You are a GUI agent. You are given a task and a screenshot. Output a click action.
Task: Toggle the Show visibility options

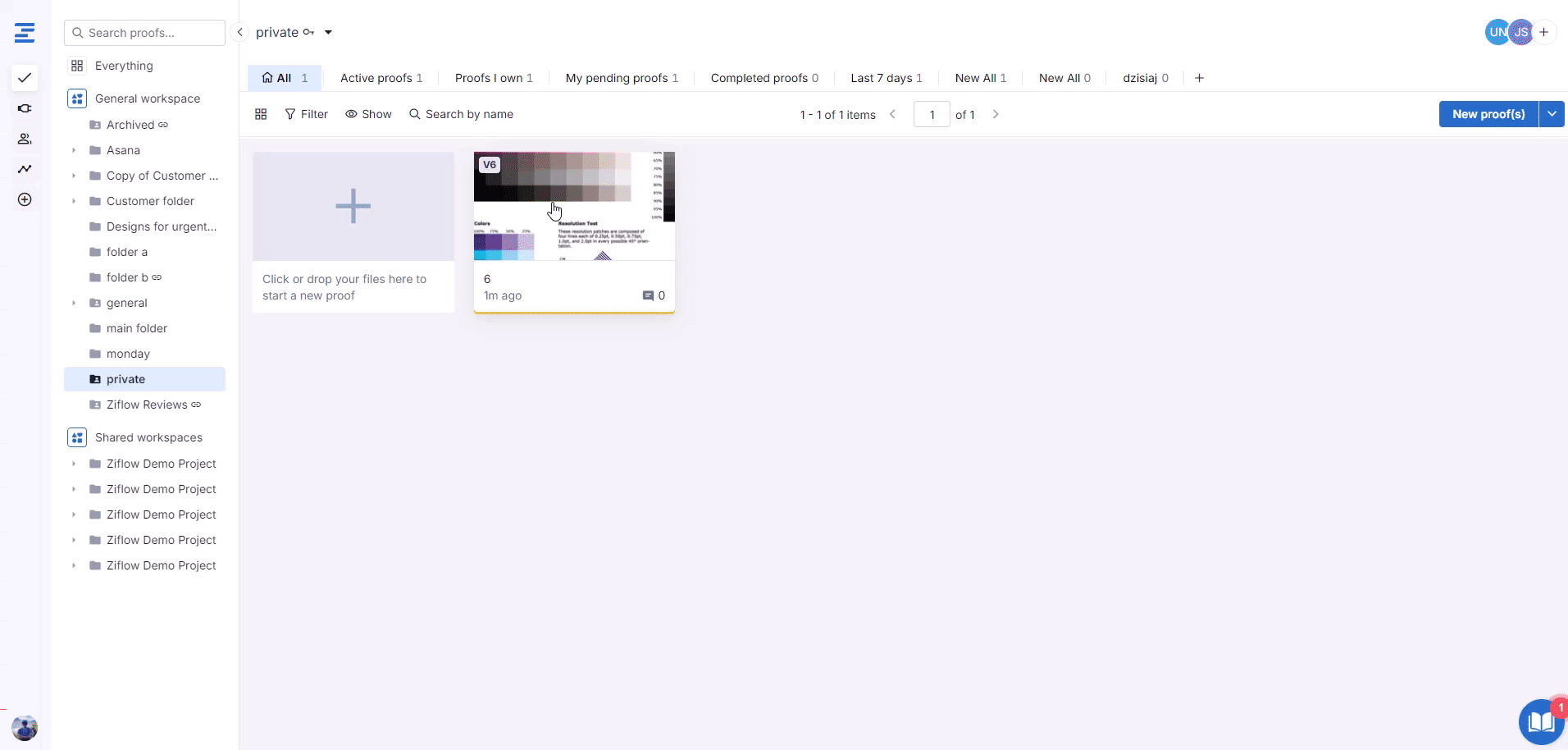(368, 114)
